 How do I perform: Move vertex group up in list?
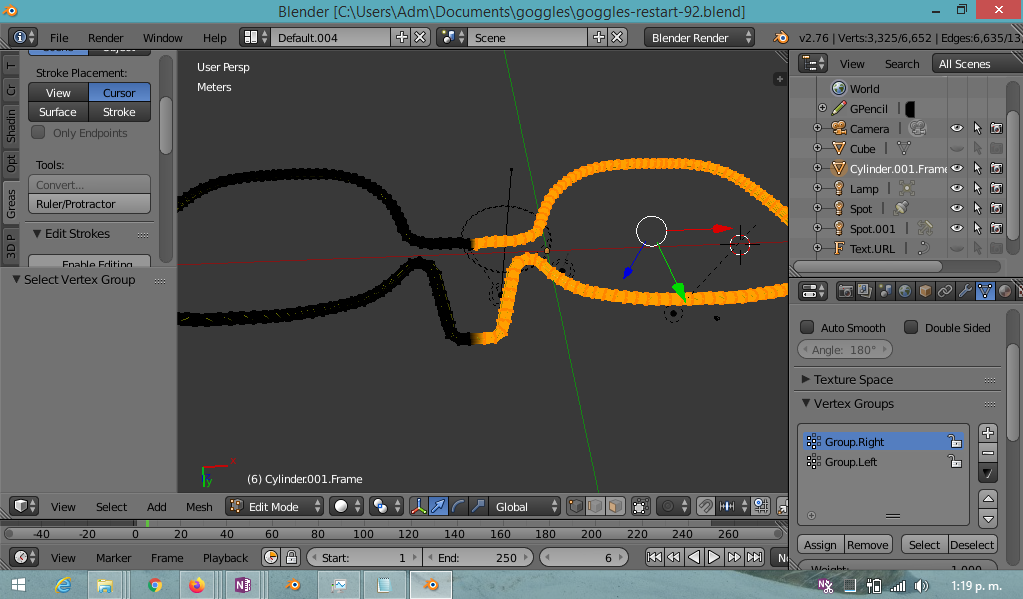pos(988,499)
